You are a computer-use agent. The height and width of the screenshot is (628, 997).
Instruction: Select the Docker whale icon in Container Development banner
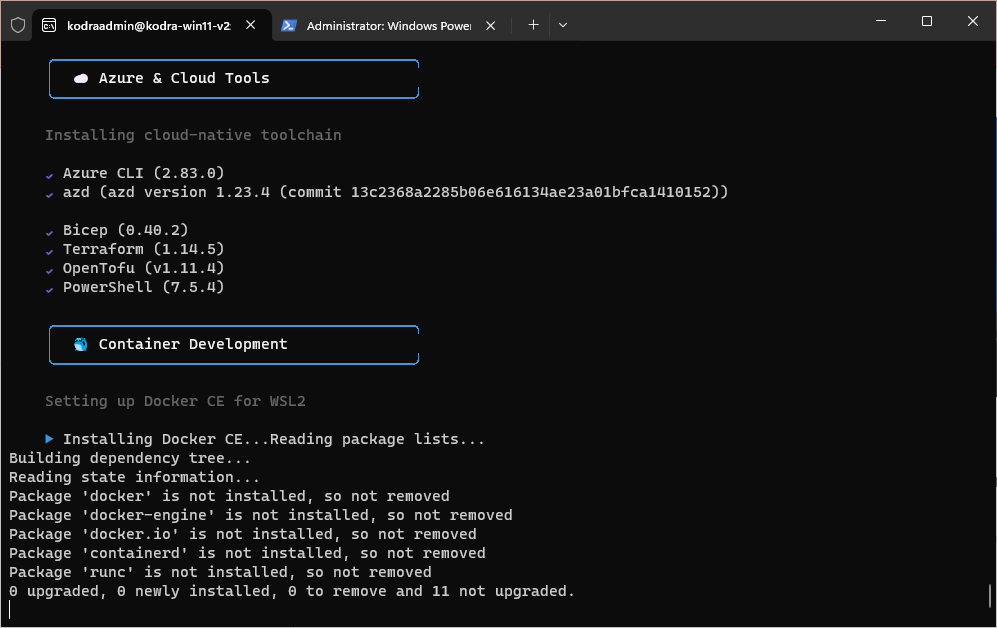tap(81, 344)
